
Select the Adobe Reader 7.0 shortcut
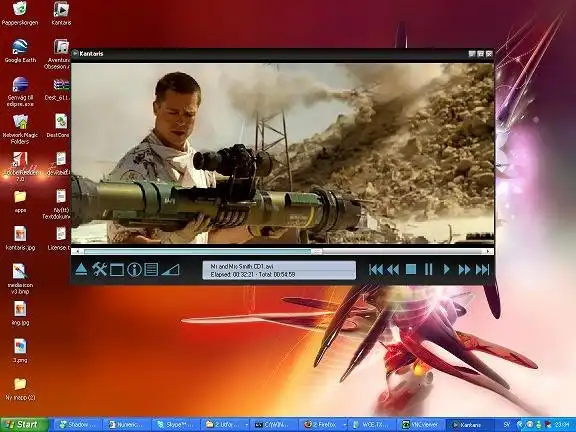[20, 166]
